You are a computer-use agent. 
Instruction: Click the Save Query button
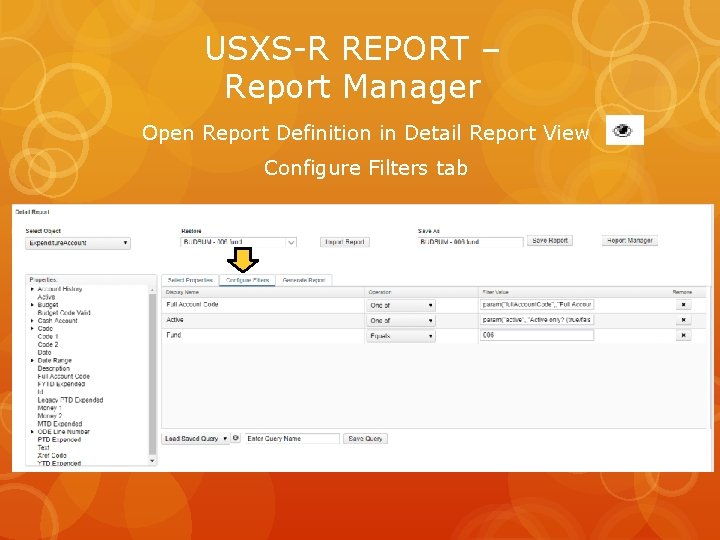365,439
